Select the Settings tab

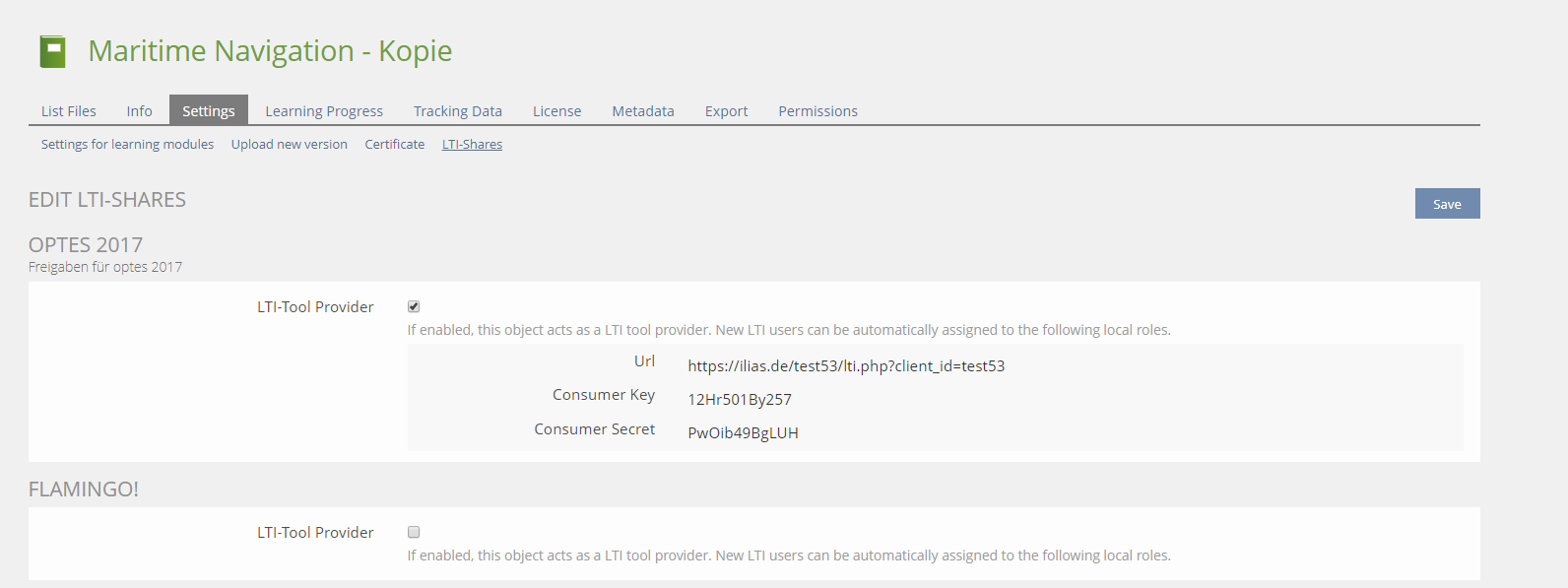[x=208, y=111]
